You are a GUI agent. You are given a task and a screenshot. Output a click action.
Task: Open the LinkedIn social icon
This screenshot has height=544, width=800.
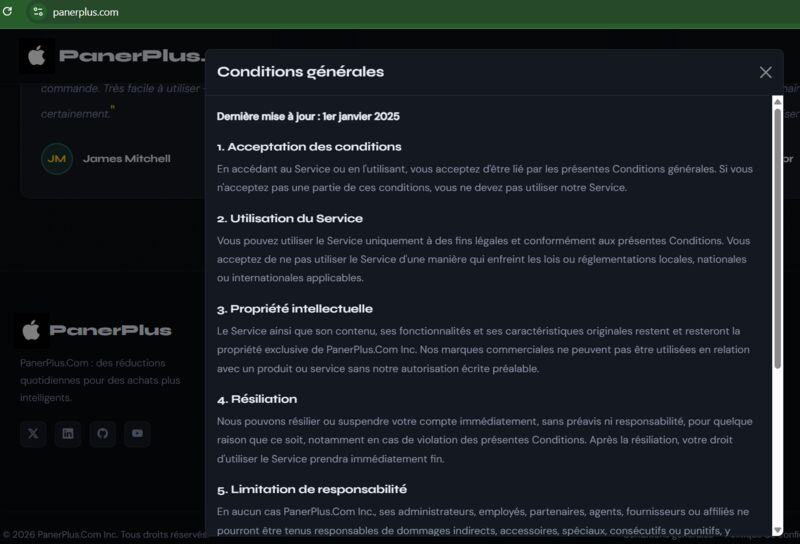pyautogui.click(x=68, y=434)
